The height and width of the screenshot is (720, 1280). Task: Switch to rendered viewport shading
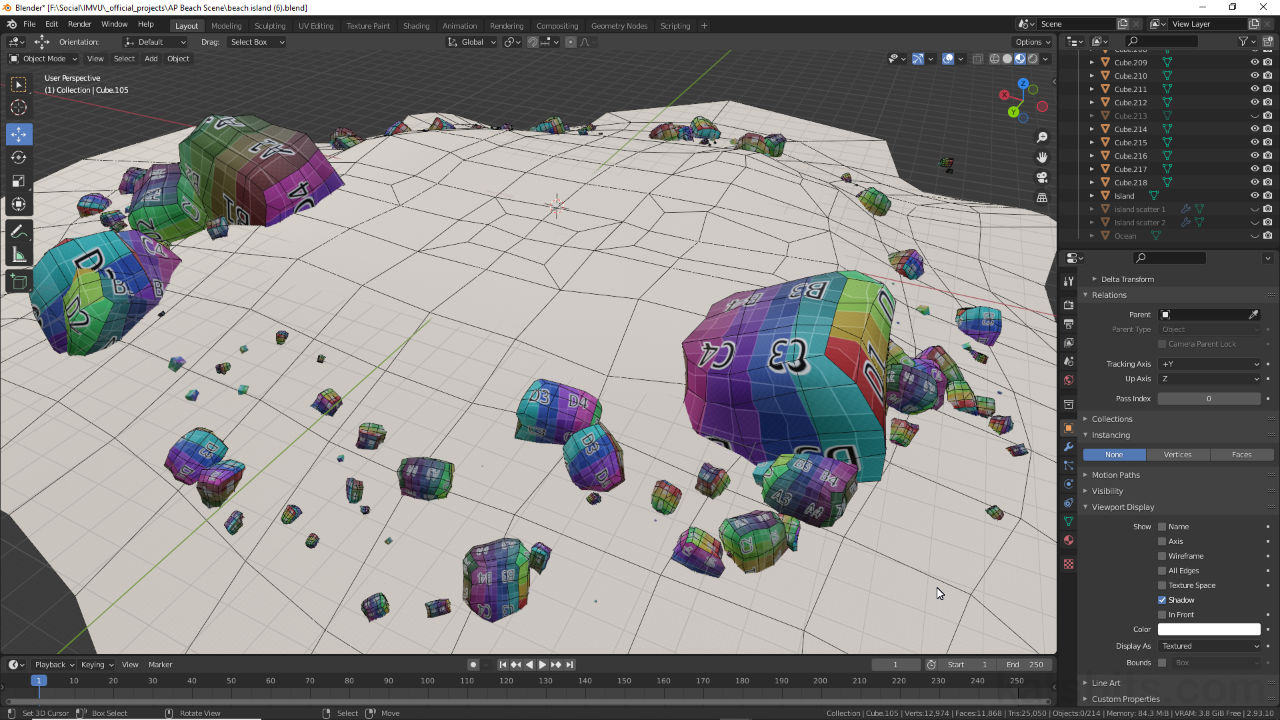pos(1033,58)
